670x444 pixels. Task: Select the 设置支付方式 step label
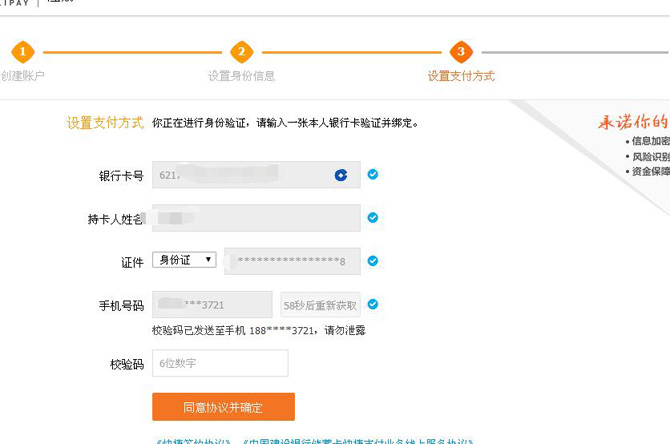coord(461,76)
